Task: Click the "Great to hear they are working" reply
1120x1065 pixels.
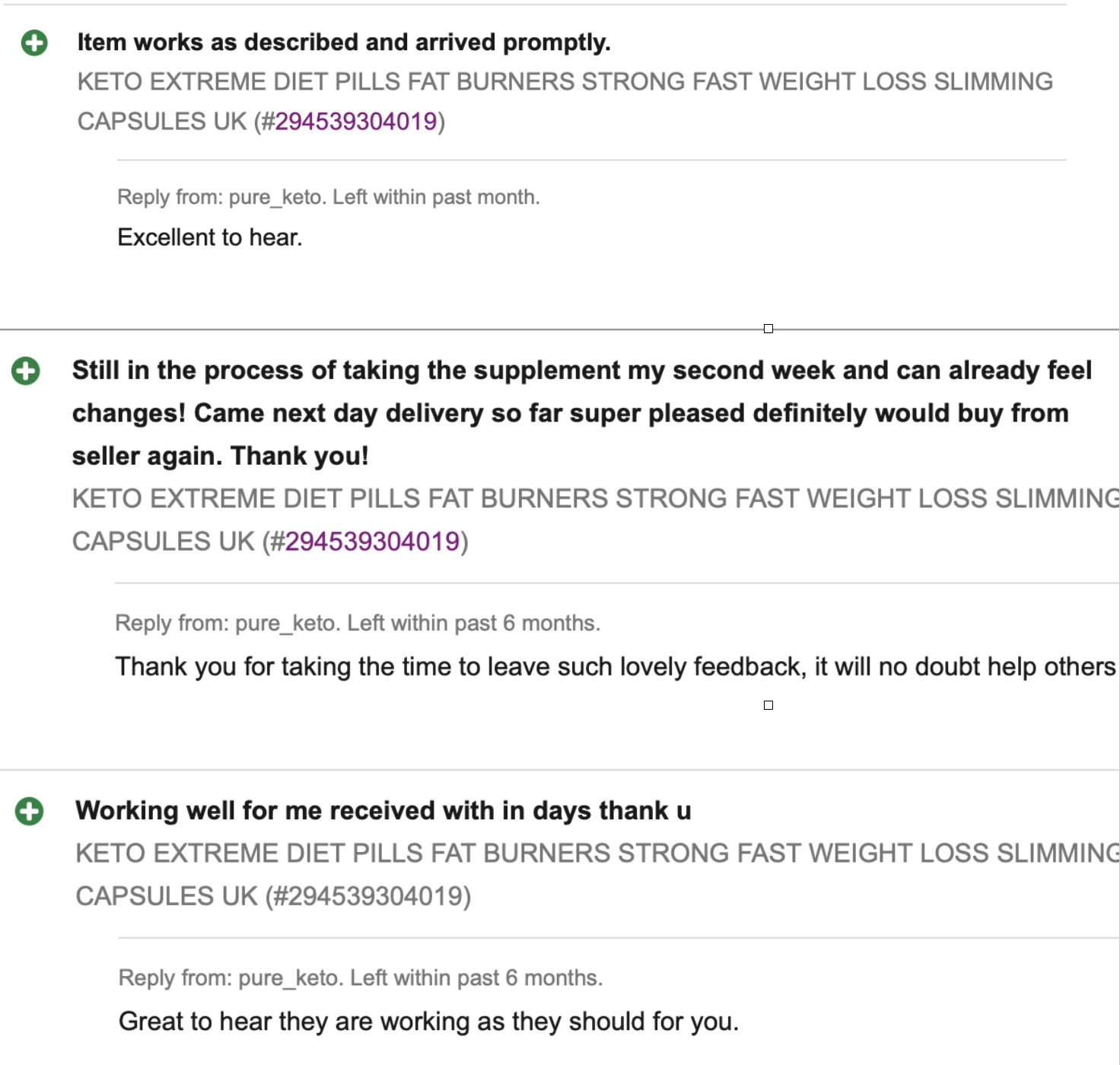Action: coord(428,1021)
